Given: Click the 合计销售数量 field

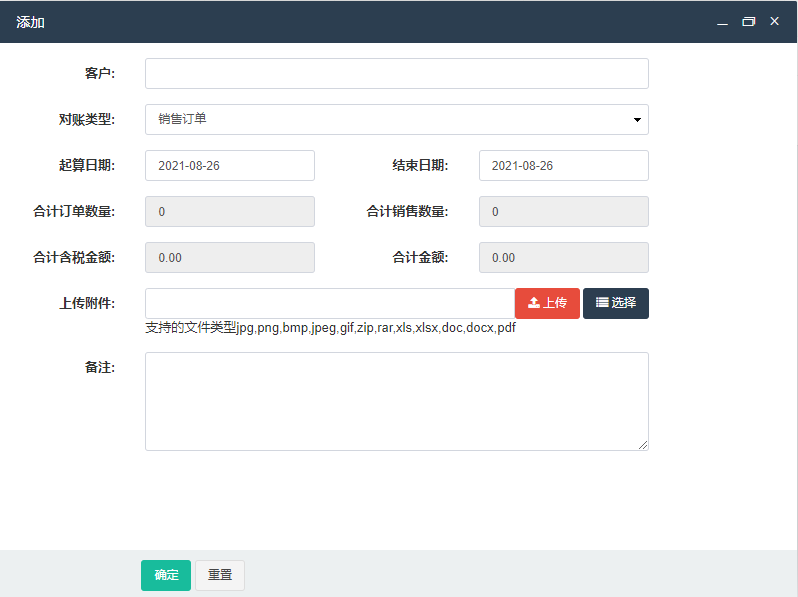Looking at the screenshot, I should pos(563,211).
